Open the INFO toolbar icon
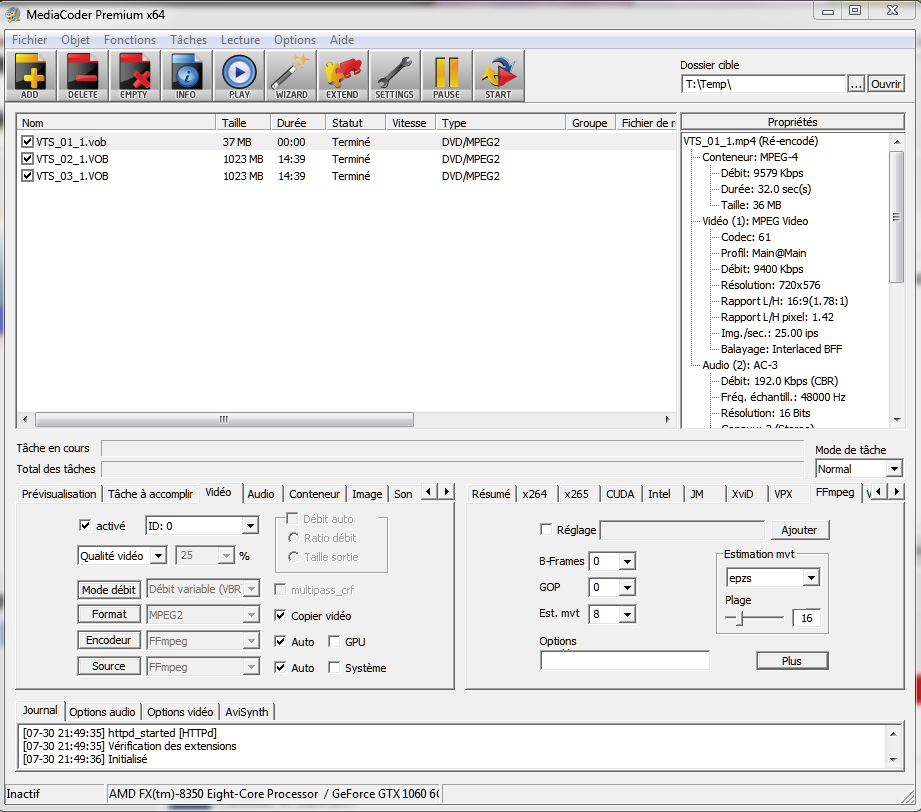The width and height of the screenshot is (921, 812). point(186,76)
